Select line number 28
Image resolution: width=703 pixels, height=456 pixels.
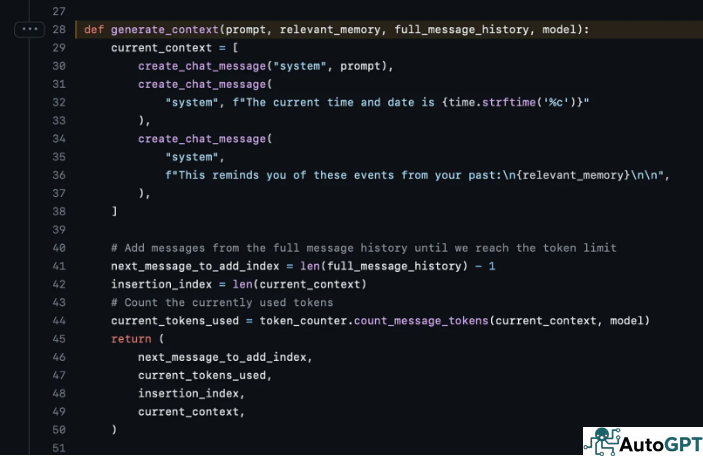[59, 30]
